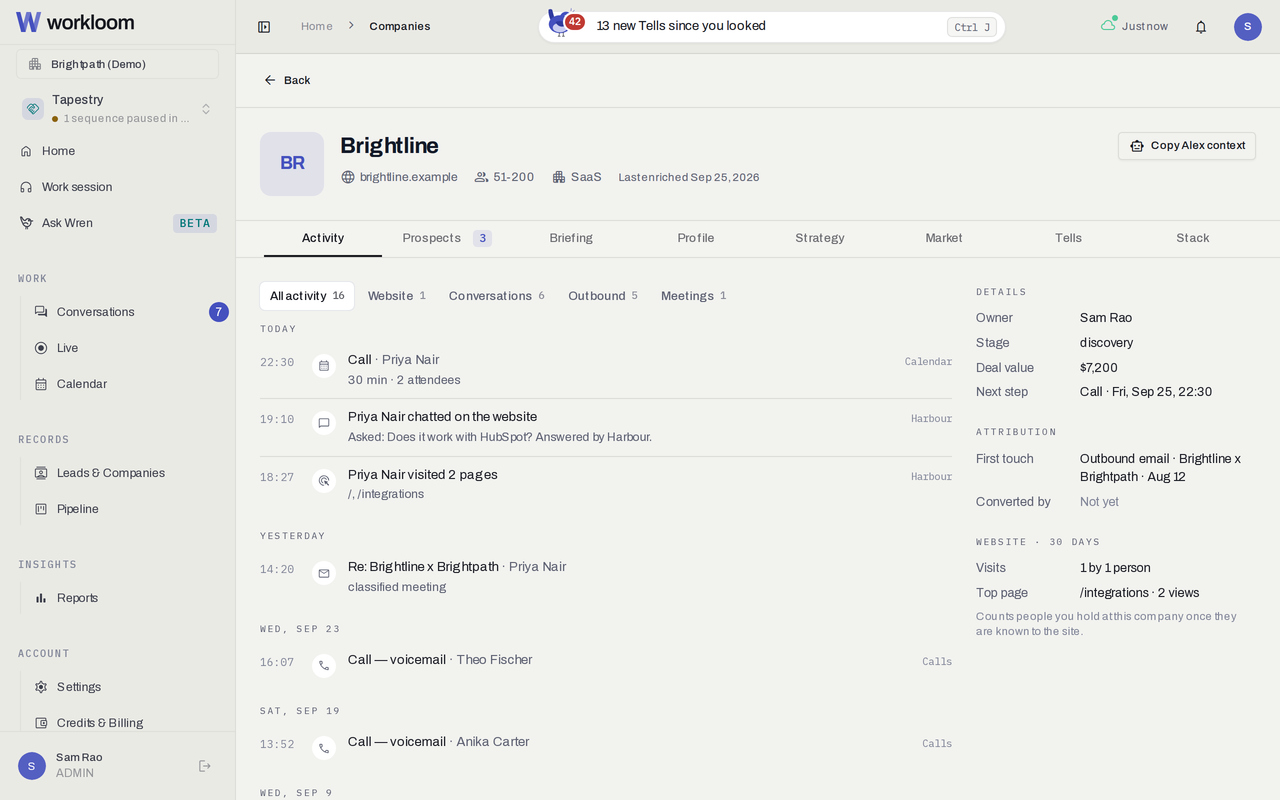Select the Tells tab
The height and width of the screenshot is (800, 1280).
point(1068,238)
